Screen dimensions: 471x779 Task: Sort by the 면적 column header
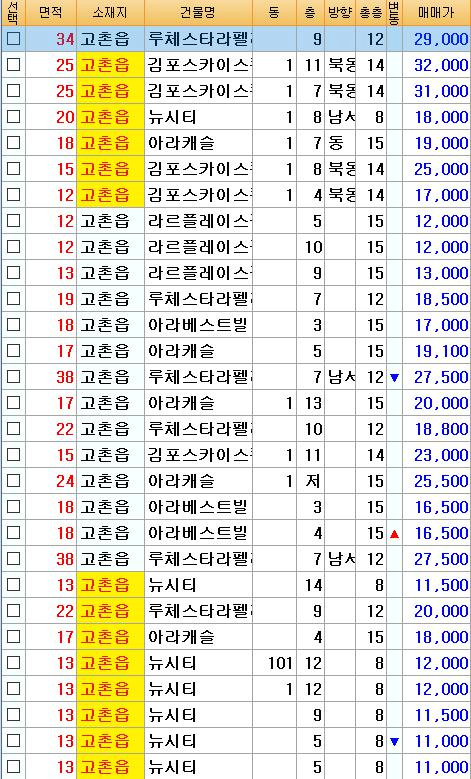pyautogui.click(x=51, y=13)
